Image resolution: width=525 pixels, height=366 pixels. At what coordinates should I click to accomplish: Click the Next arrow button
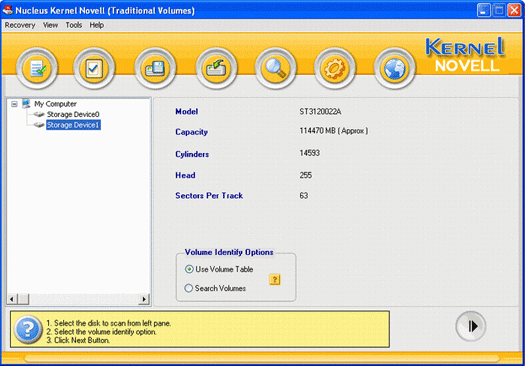click(471, 326)
